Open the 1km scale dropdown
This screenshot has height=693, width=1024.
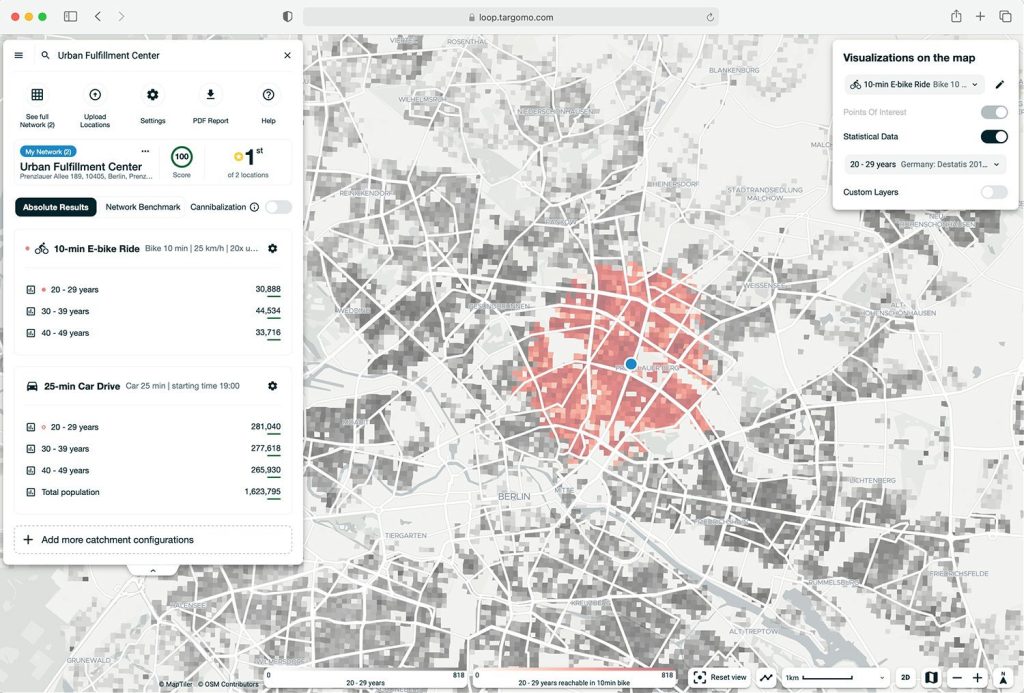pos(834,677)
